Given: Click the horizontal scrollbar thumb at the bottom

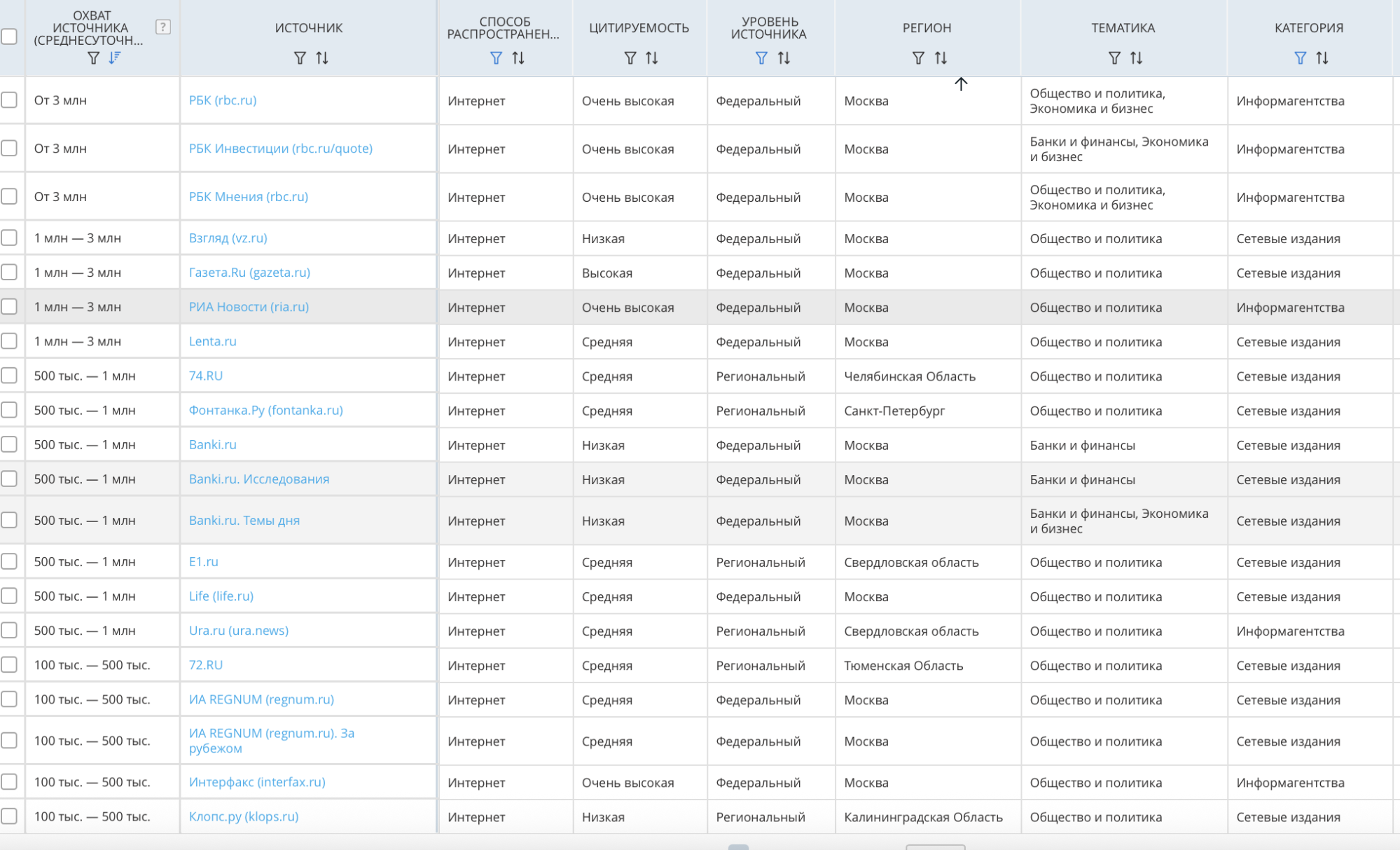Looking at the screenshot, I should pos(738,846).
